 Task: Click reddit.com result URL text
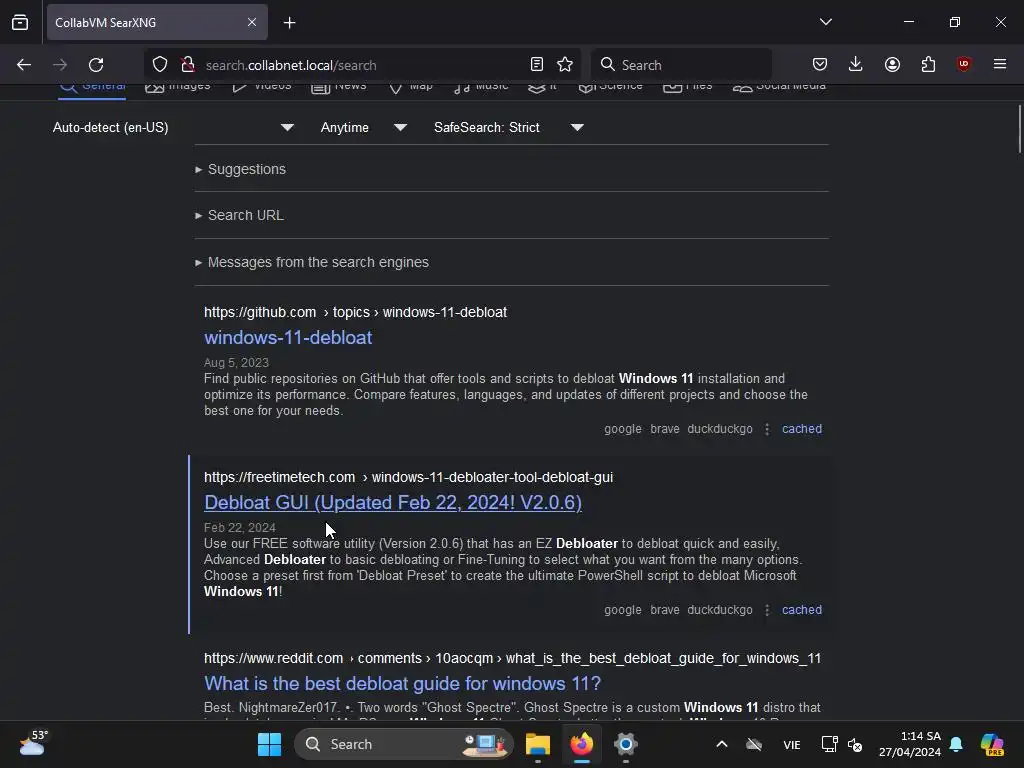(512, 658)
